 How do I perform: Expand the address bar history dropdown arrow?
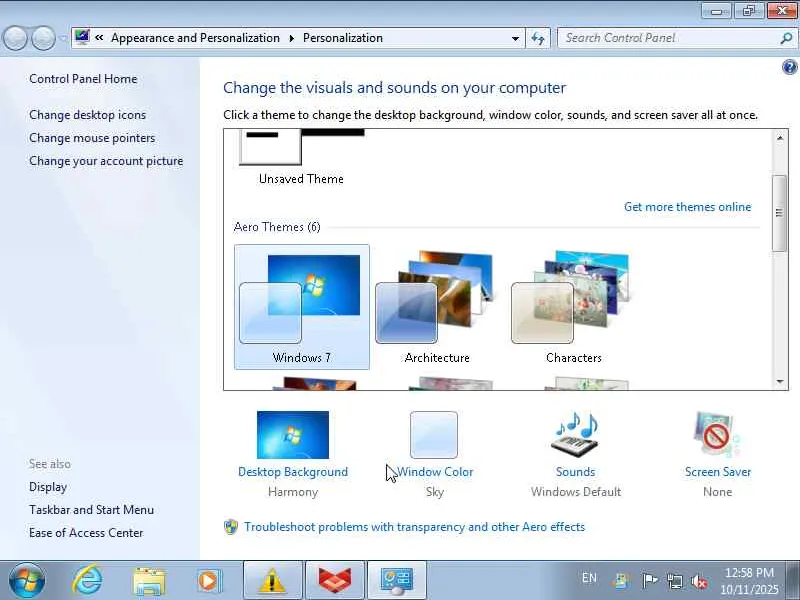(x=515, y=38)
